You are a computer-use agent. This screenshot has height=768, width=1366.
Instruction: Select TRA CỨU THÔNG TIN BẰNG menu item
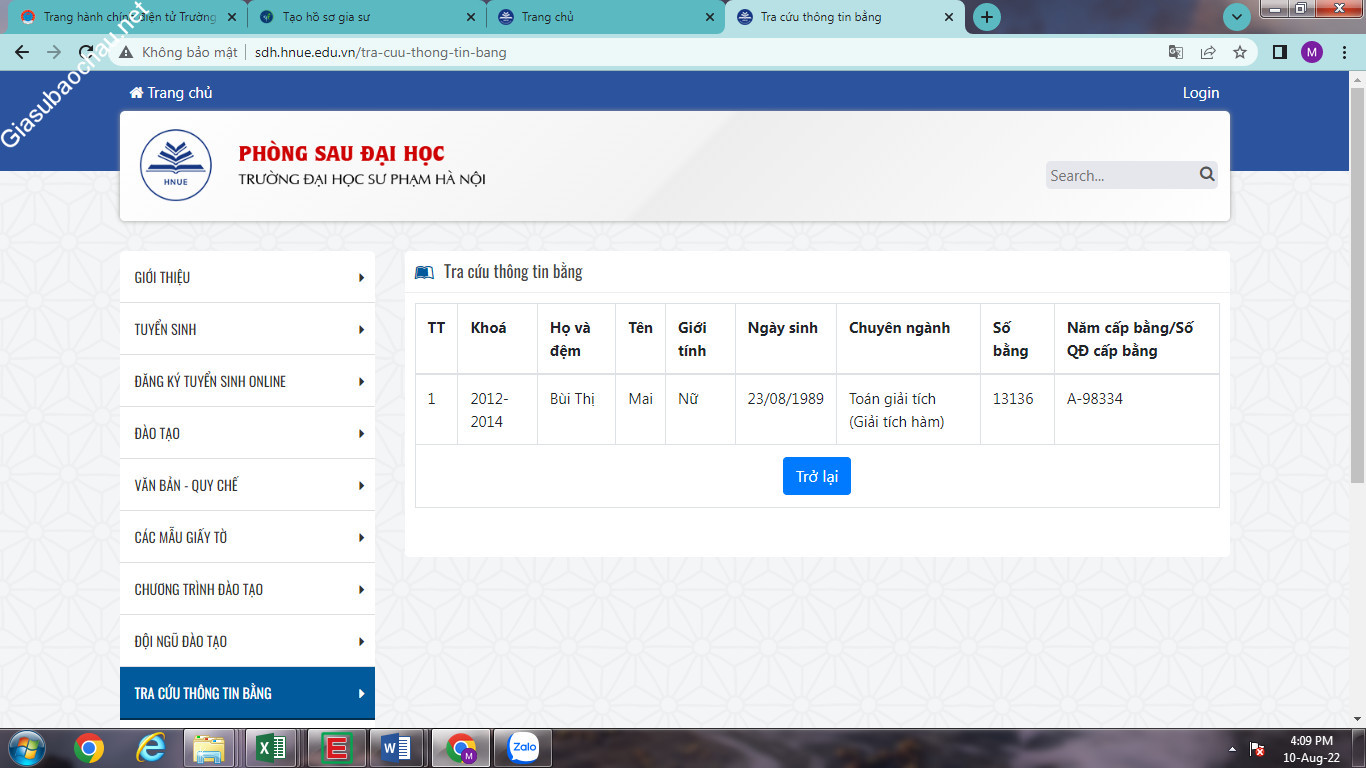(247, 693)
